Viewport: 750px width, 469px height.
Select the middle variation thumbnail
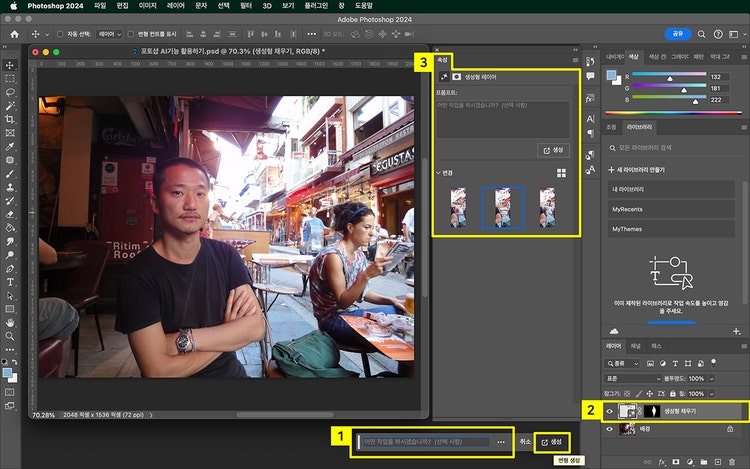click(502, 208)
